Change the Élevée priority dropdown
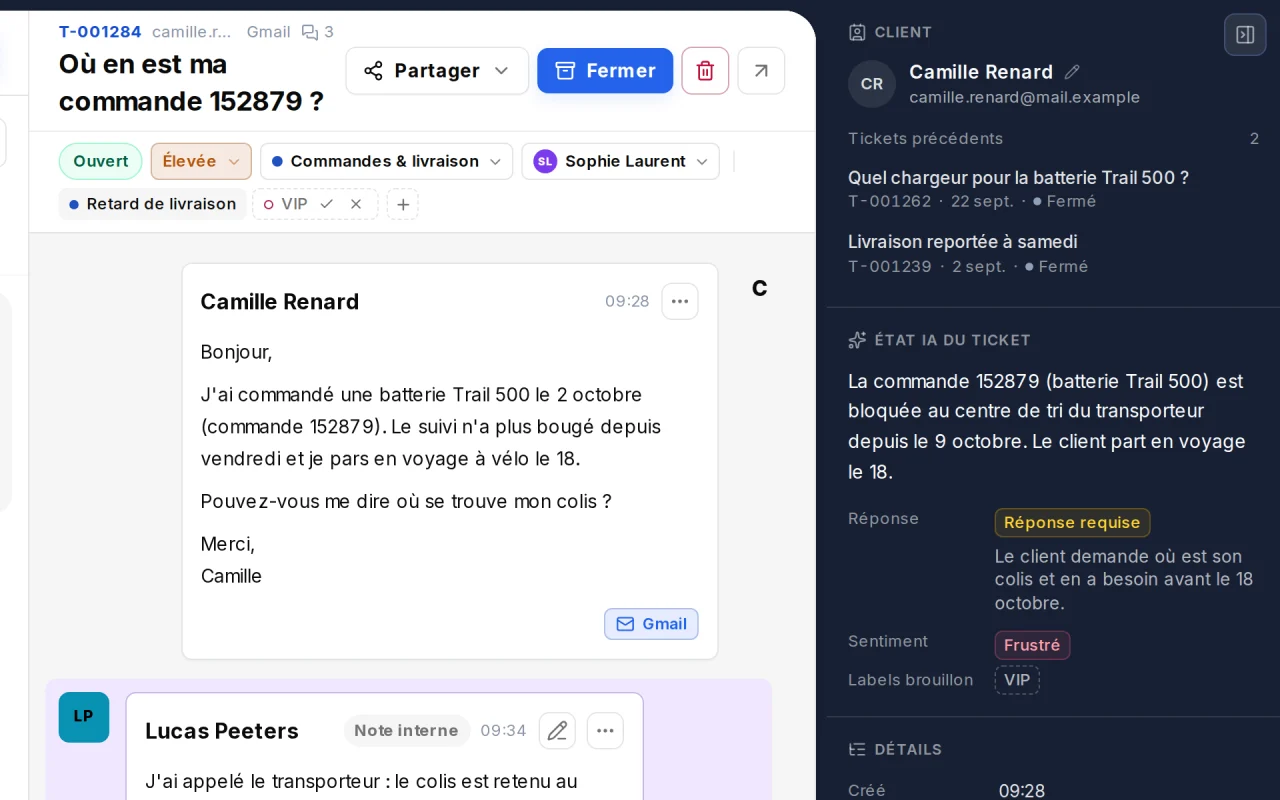Viewport: 1280px width, 800px height. pyautogui.click(x=201, y=161)
